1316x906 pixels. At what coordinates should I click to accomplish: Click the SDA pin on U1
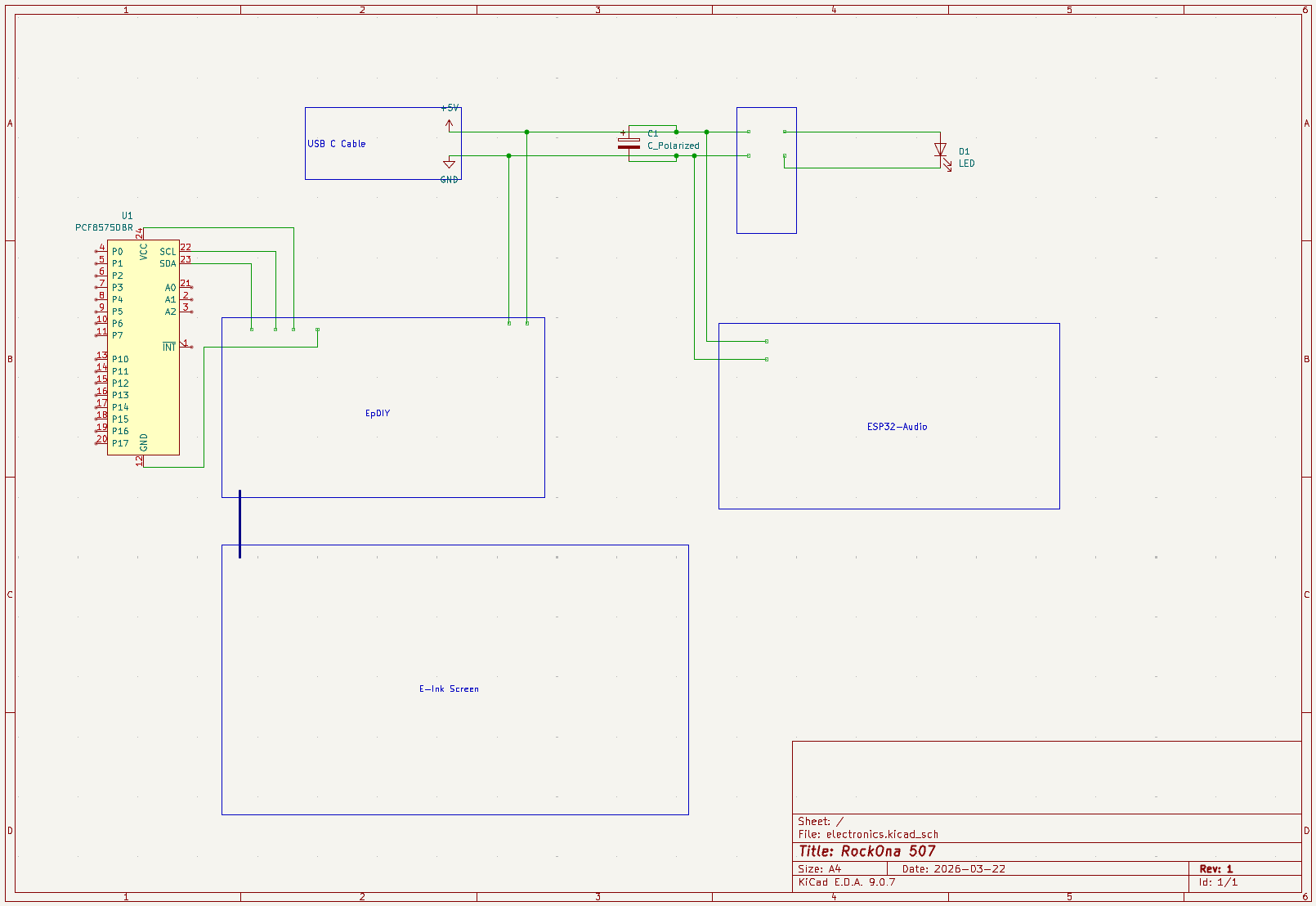coord(168,263)
